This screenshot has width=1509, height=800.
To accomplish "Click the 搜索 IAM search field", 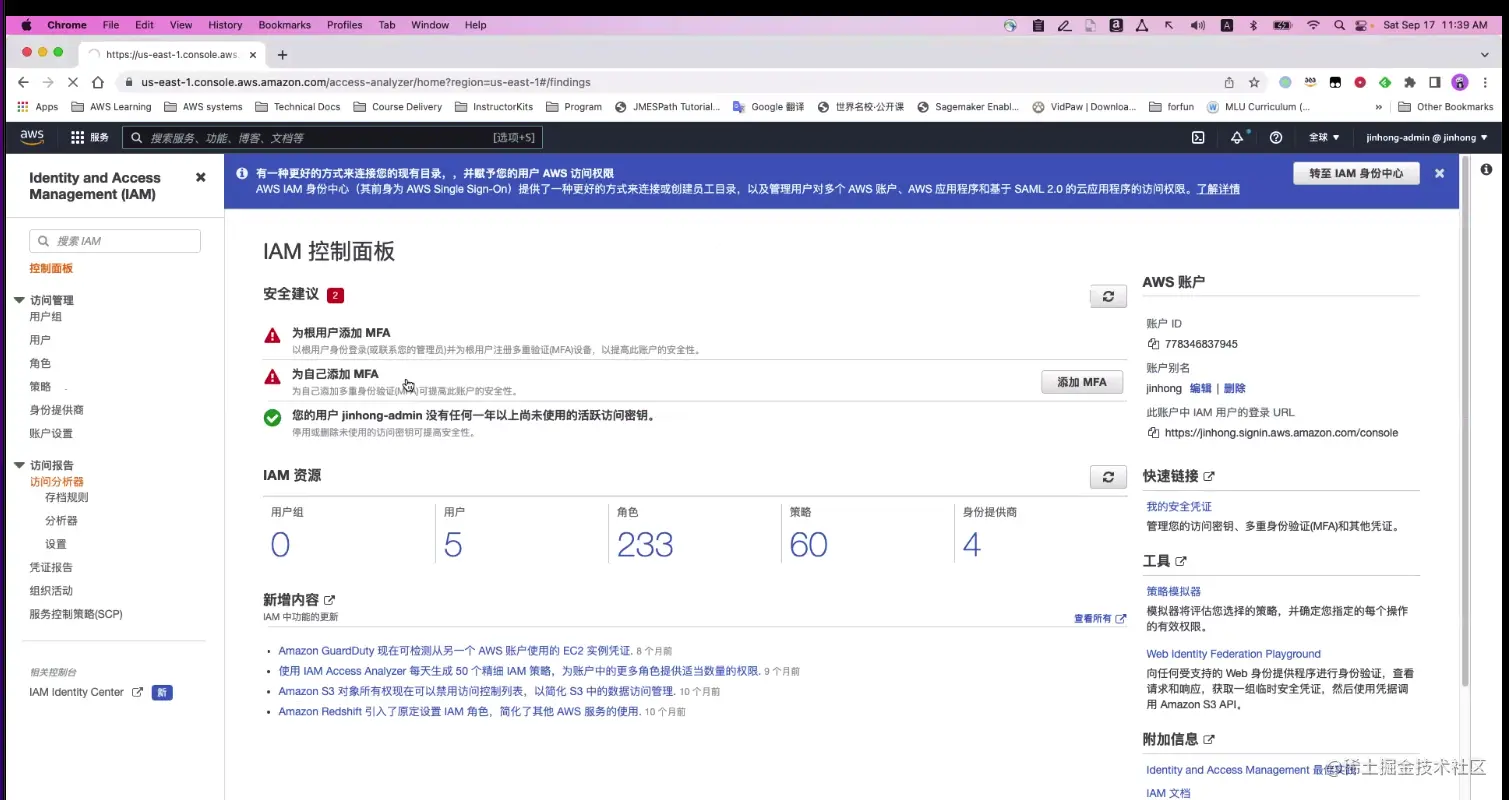I will (115, 241).
